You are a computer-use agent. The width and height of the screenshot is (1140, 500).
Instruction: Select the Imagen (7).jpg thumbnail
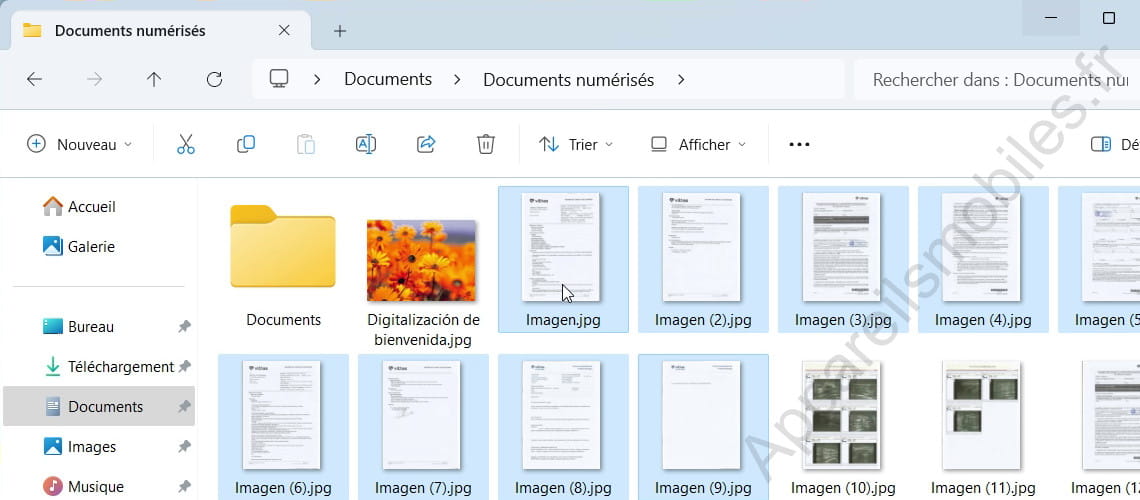point(422,415)
